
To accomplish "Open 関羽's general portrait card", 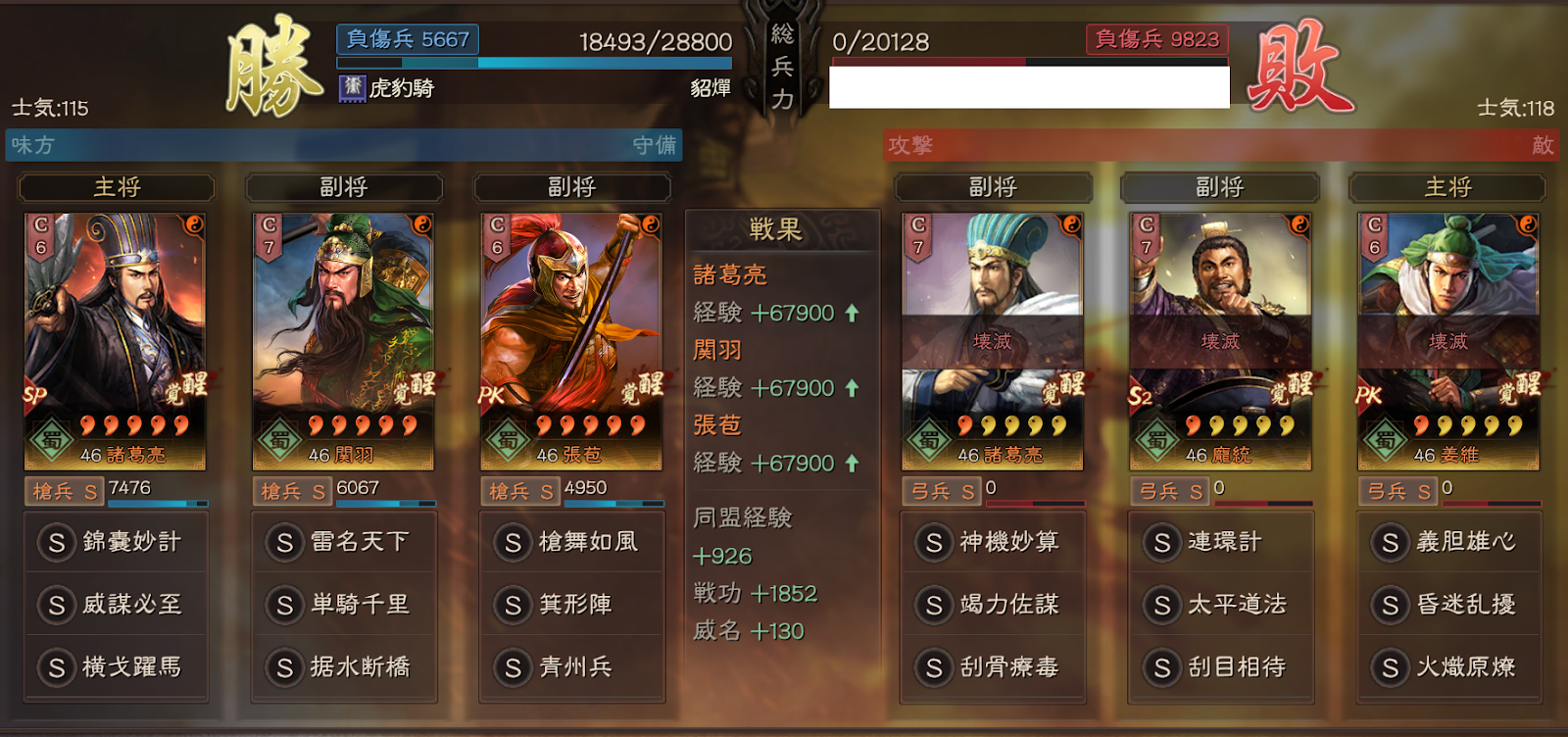I will 343,341.
